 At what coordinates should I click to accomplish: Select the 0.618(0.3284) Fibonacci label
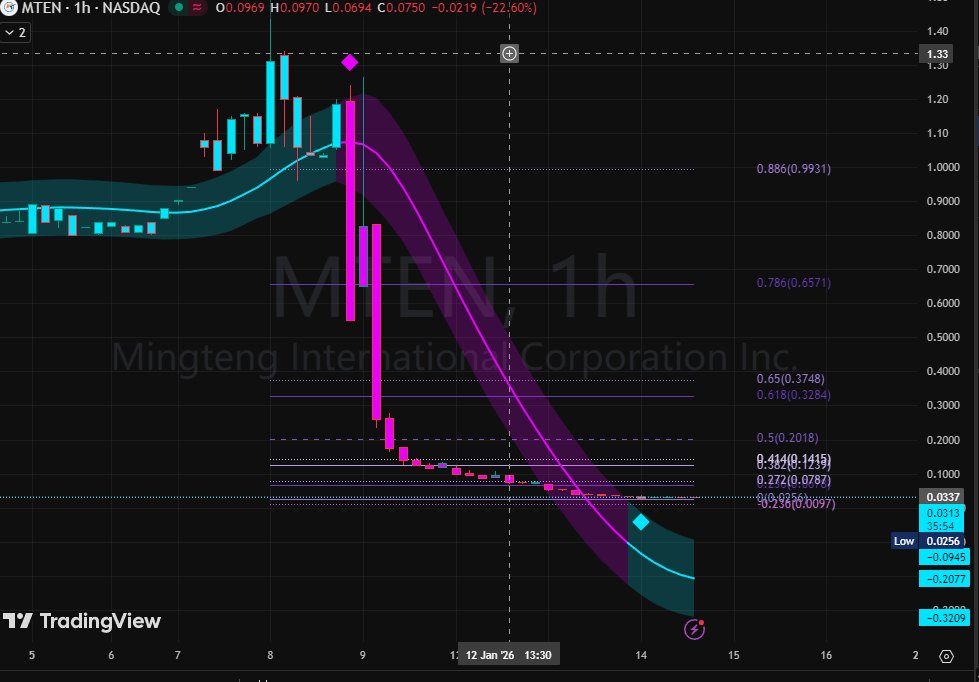[x=794, y=395]
